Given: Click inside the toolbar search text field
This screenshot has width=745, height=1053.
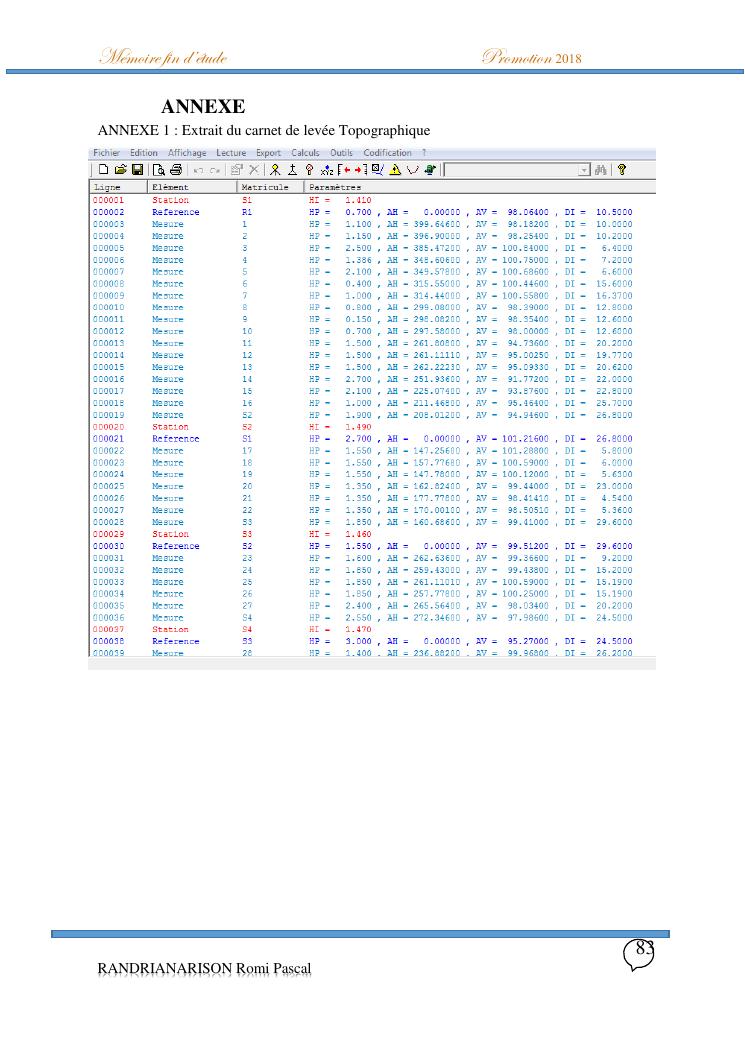Looking at the screenshot, I should click(x=510, y=170).
